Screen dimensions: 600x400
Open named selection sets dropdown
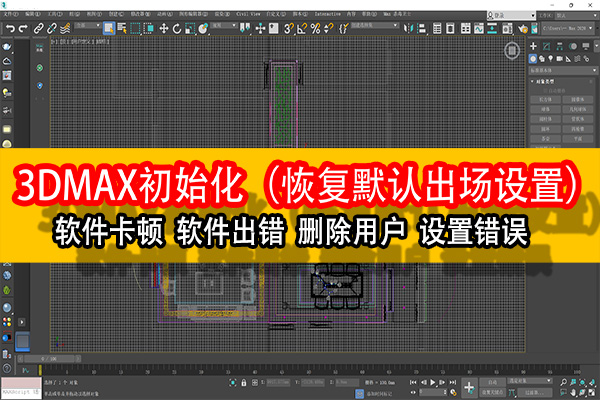tap(374, 26)
